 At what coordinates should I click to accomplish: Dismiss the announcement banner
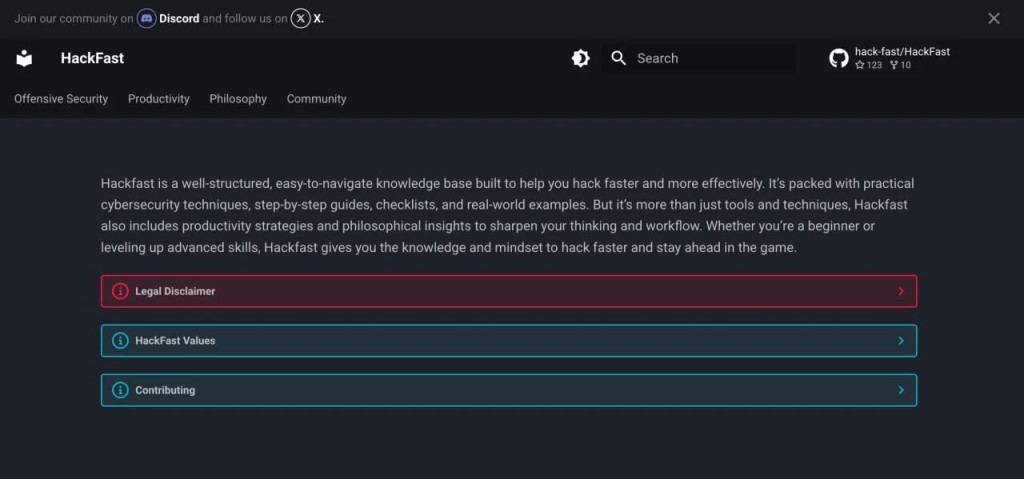point(993,19)
